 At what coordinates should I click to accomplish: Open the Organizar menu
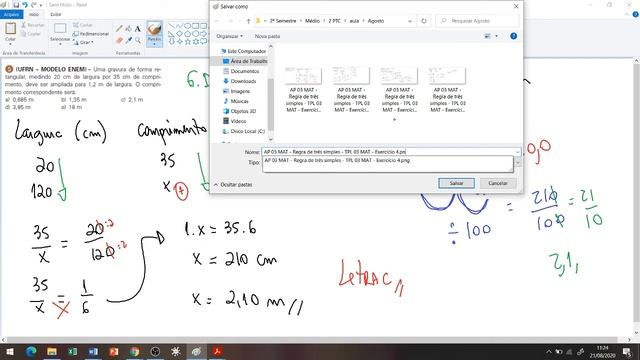coord(229,36)
